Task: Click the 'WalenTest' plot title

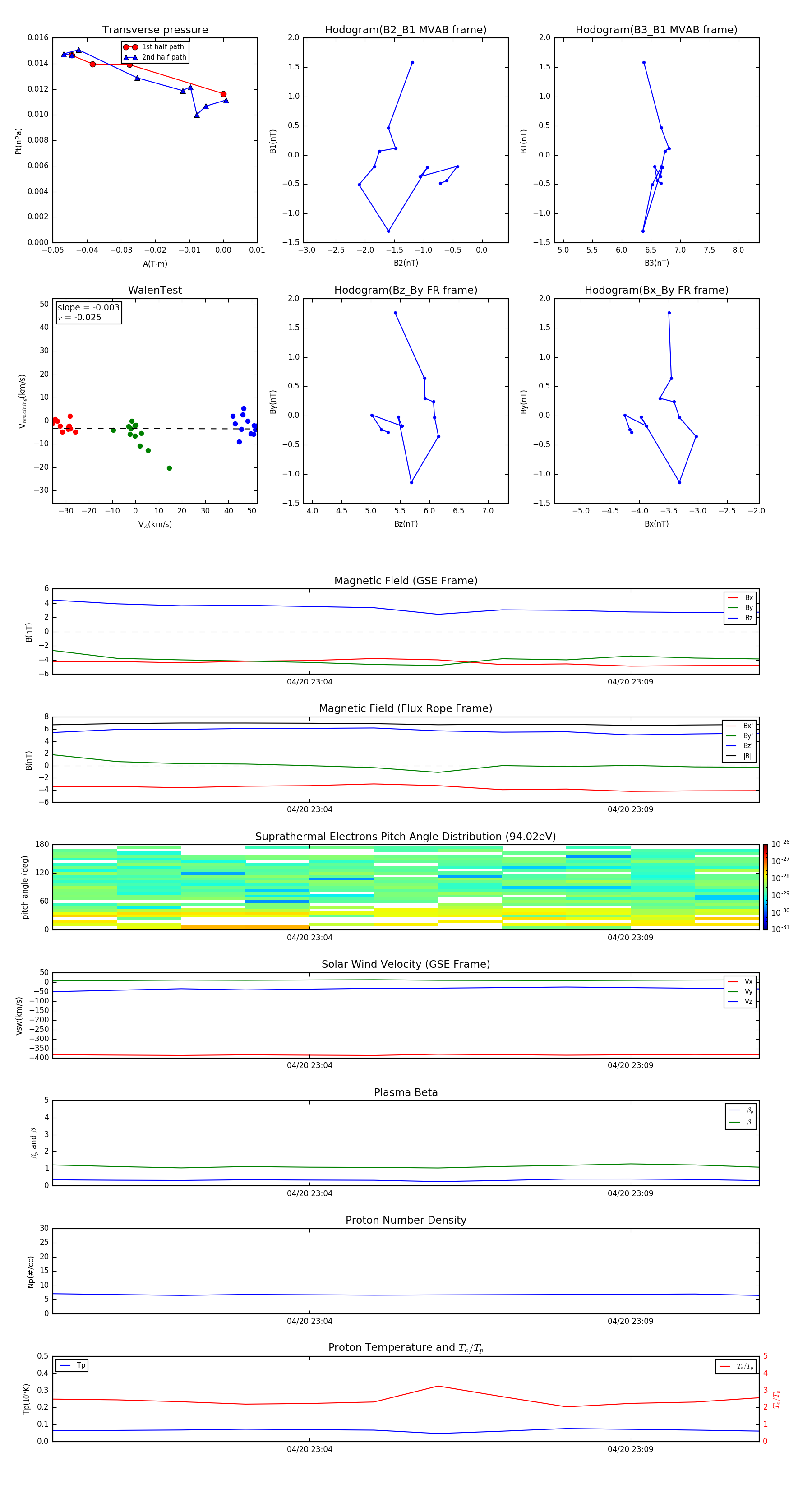Action: (x=155, y=290)
